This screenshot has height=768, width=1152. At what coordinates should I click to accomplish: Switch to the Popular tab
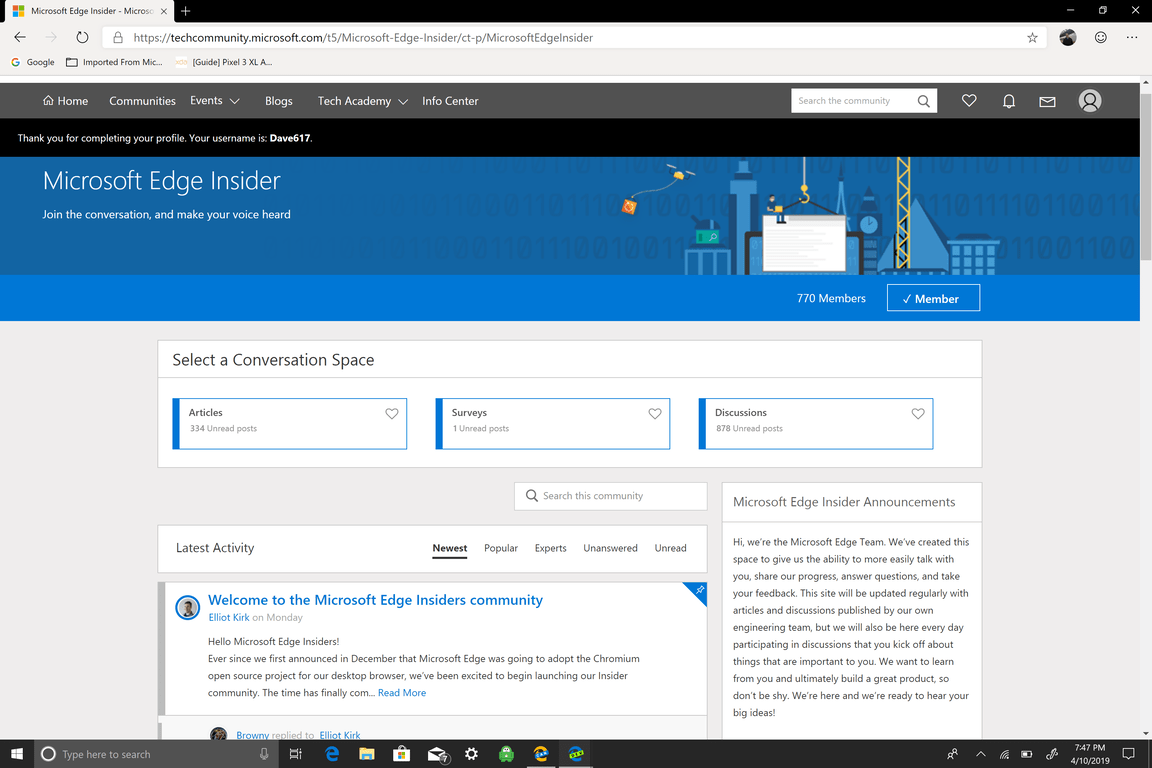tap(501, 548)
